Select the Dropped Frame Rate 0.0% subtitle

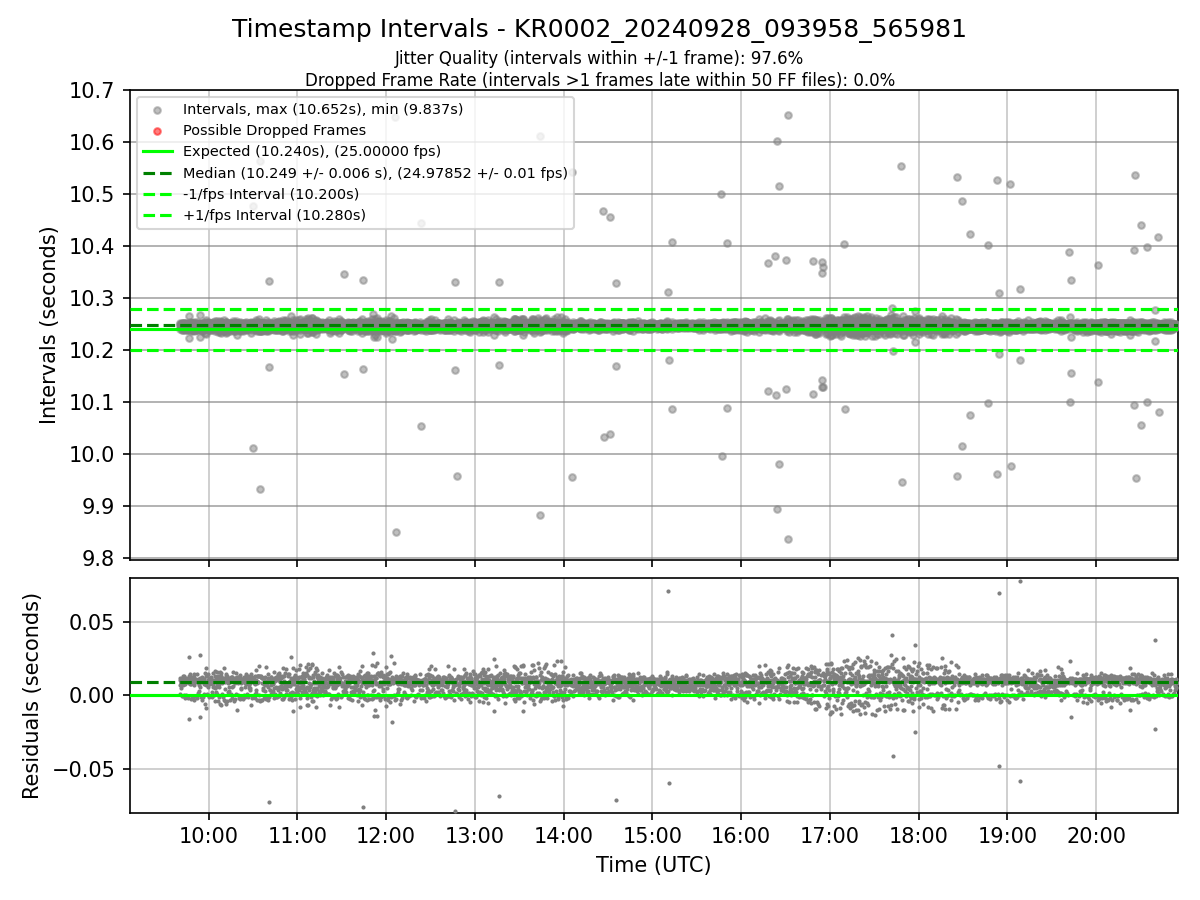599,79
